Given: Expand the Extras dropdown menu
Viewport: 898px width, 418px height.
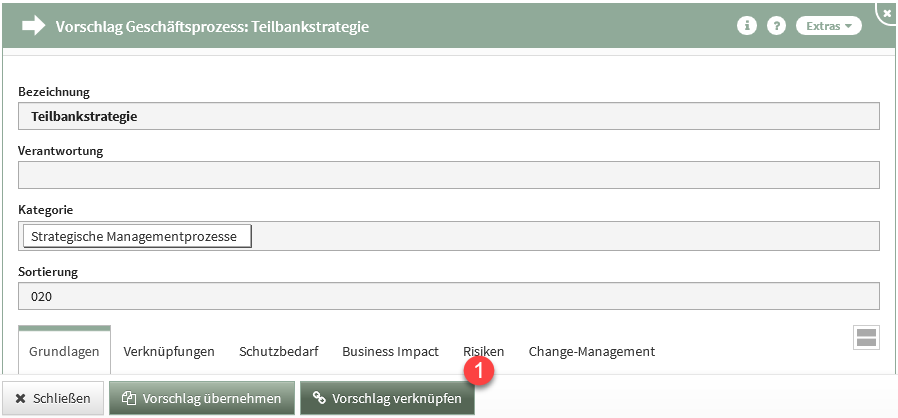Looking at the screenshot, I should pos(828,26).
